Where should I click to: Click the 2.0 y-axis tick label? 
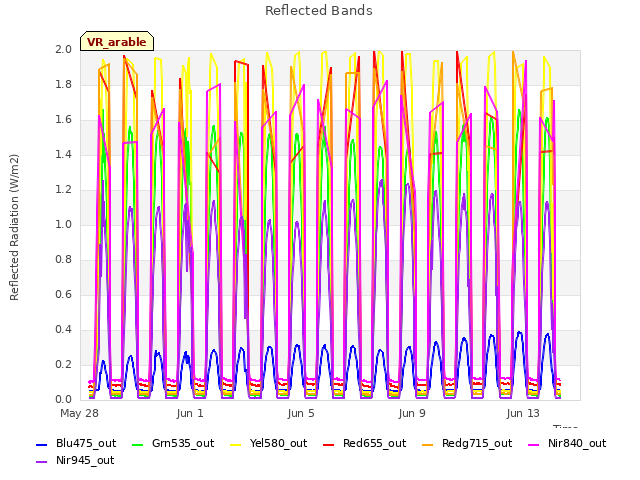[63, 49]
